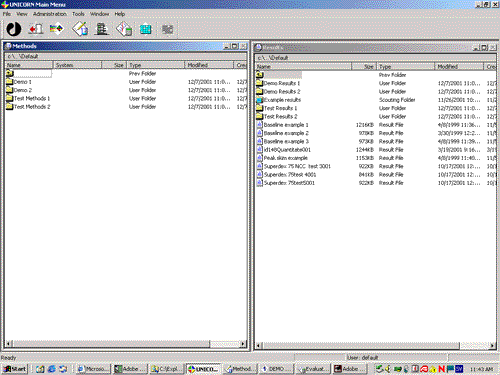Image resolution: width=500 pixels, height=375 pixels.
Task: Click the Results path bar c:\...\Default
Action: 376,58
